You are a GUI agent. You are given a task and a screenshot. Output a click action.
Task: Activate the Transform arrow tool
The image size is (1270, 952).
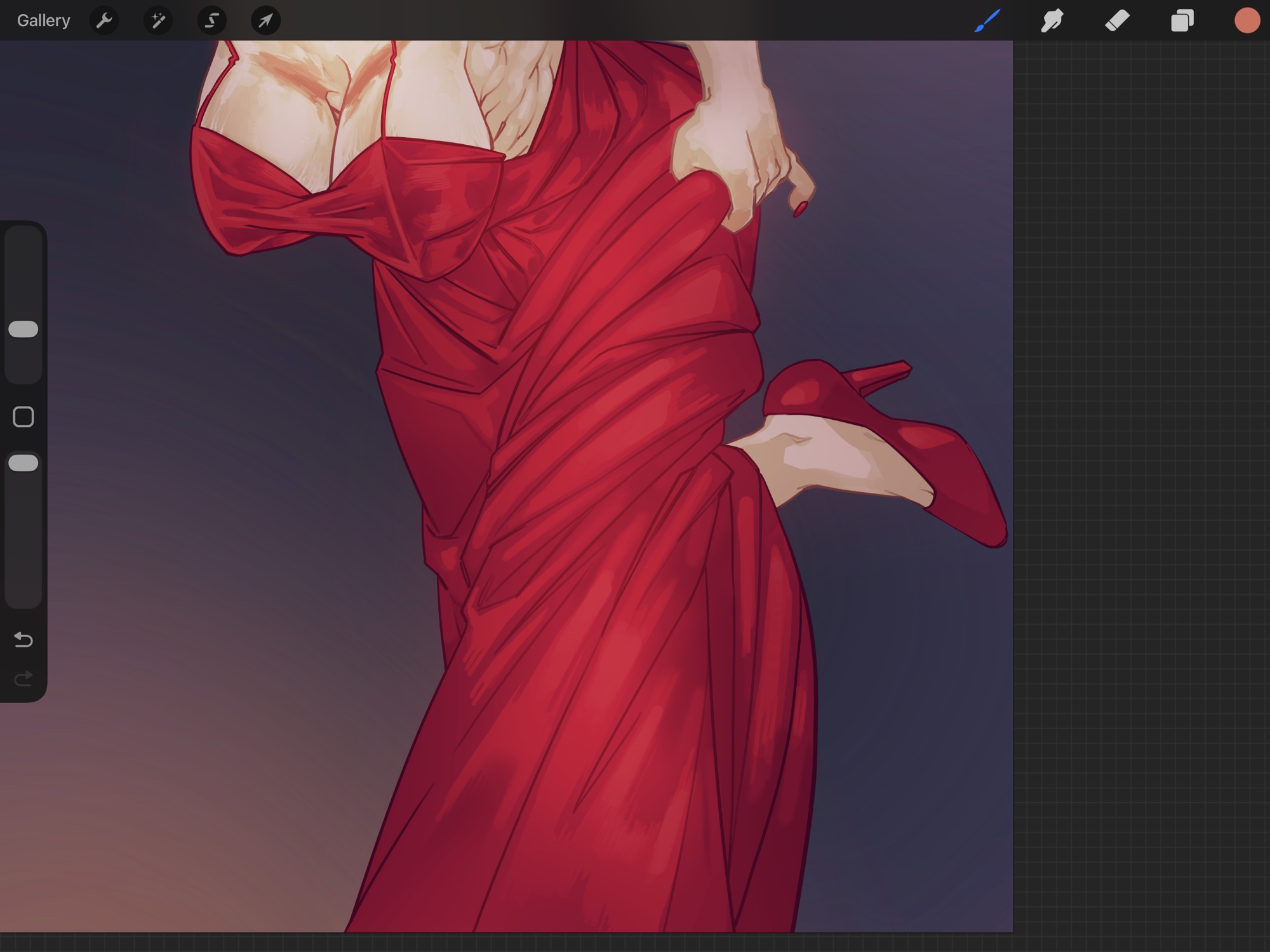(x=265, y=20)
